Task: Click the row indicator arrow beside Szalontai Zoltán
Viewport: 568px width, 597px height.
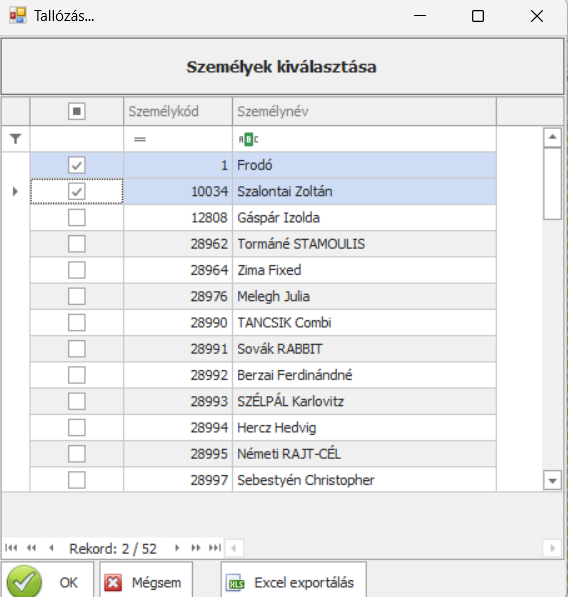Action: 15,191
